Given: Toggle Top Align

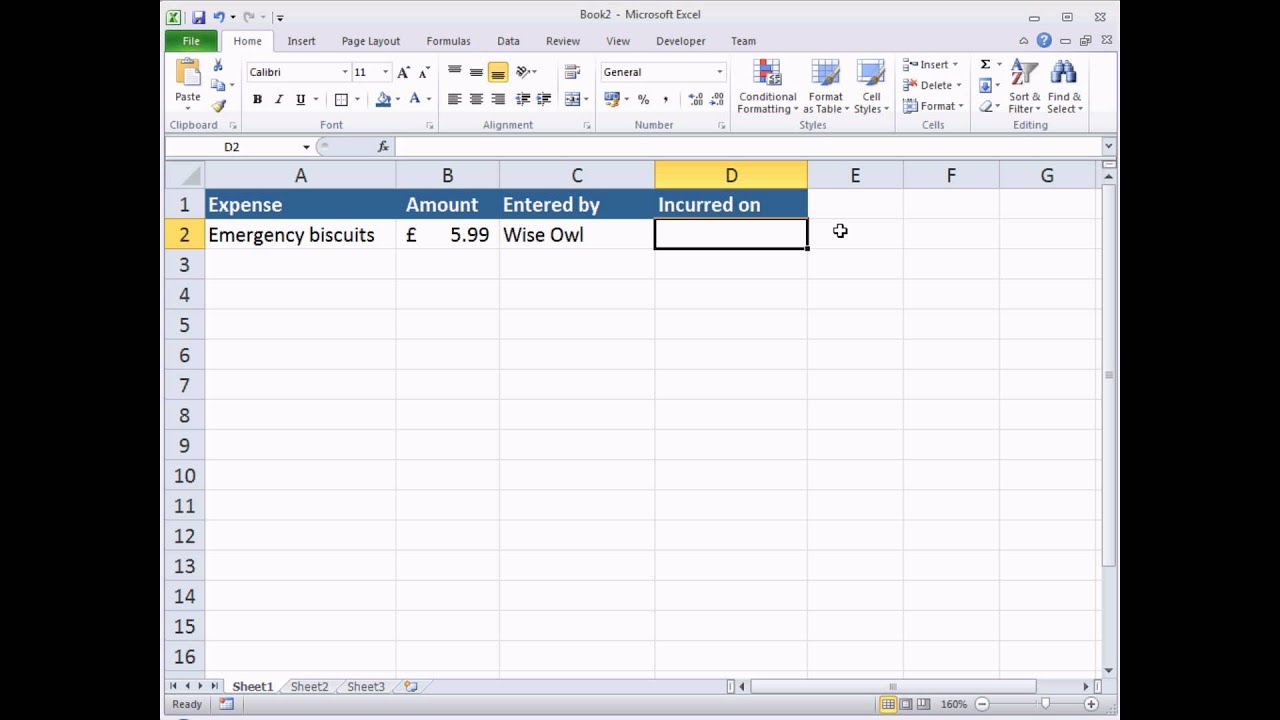Looking at the screenshot, I should pos(454,72).
